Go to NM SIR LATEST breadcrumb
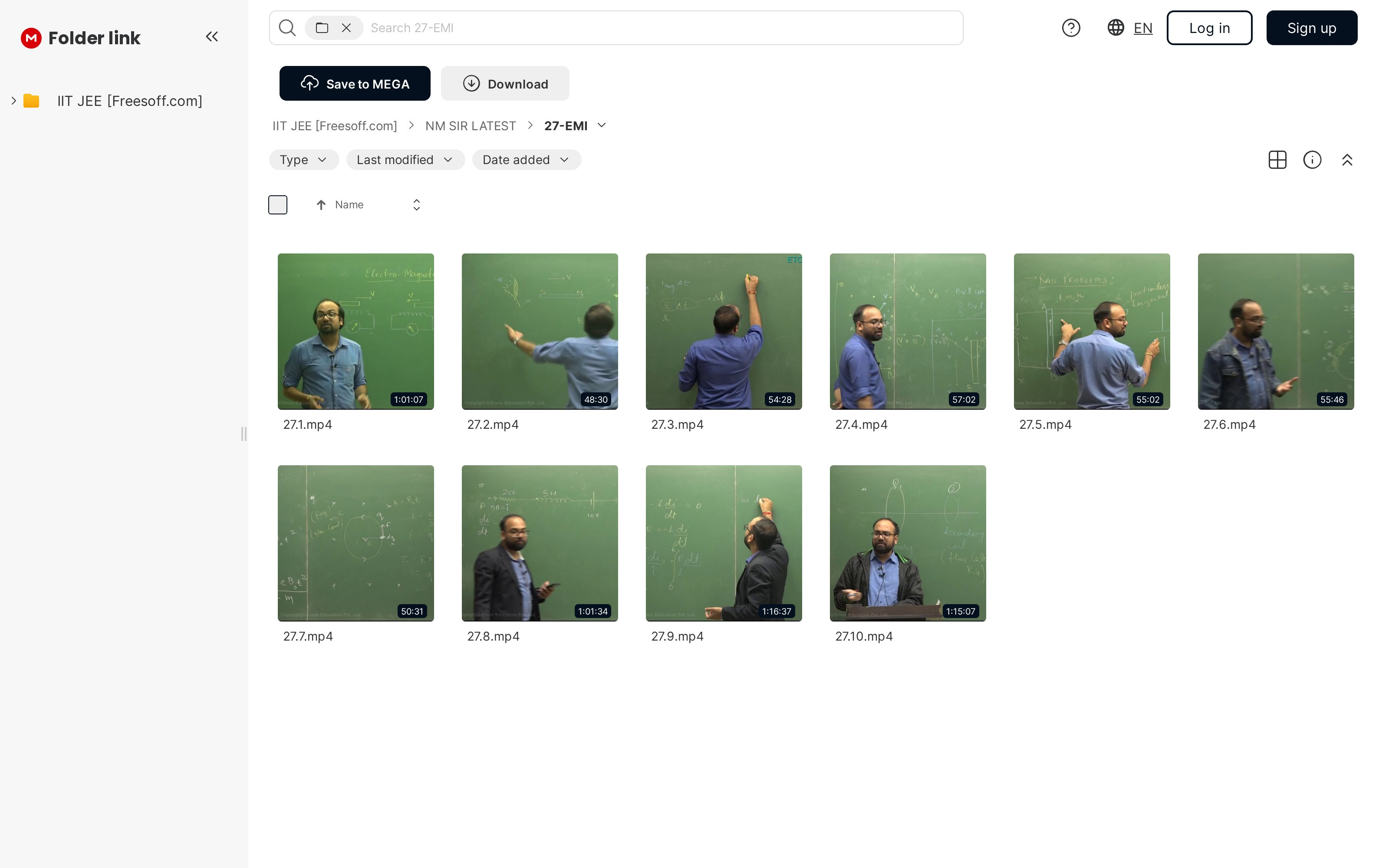 click(470, 126)
